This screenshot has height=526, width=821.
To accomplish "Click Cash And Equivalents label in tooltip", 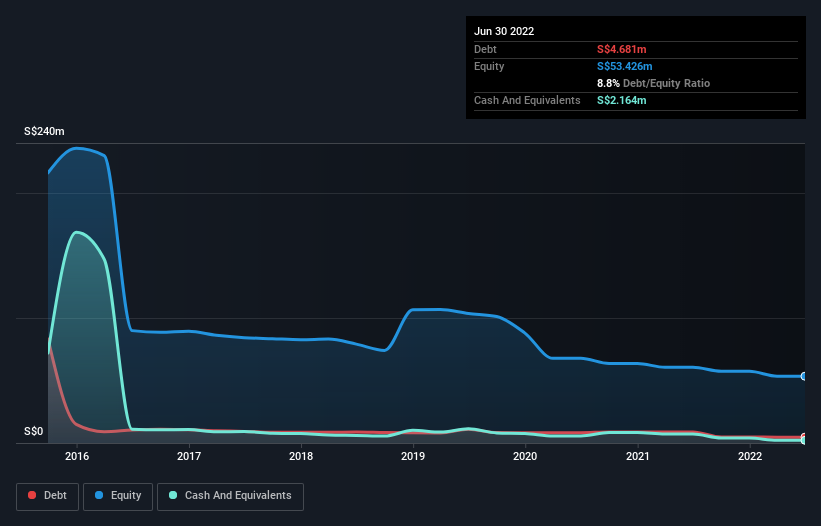I will pyautogui.click(x=527, y=100).
